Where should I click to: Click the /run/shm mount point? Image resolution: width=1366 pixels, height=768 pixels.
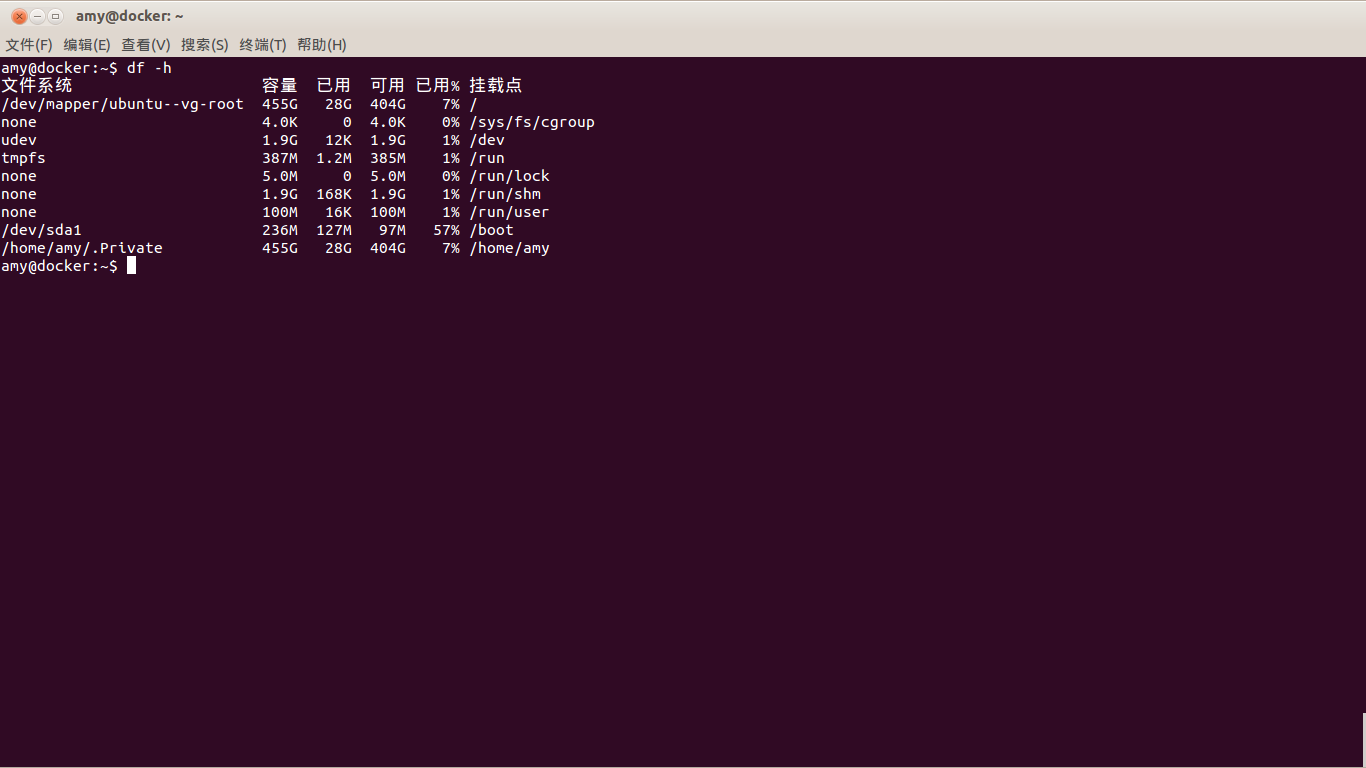(x=505, y=194)
